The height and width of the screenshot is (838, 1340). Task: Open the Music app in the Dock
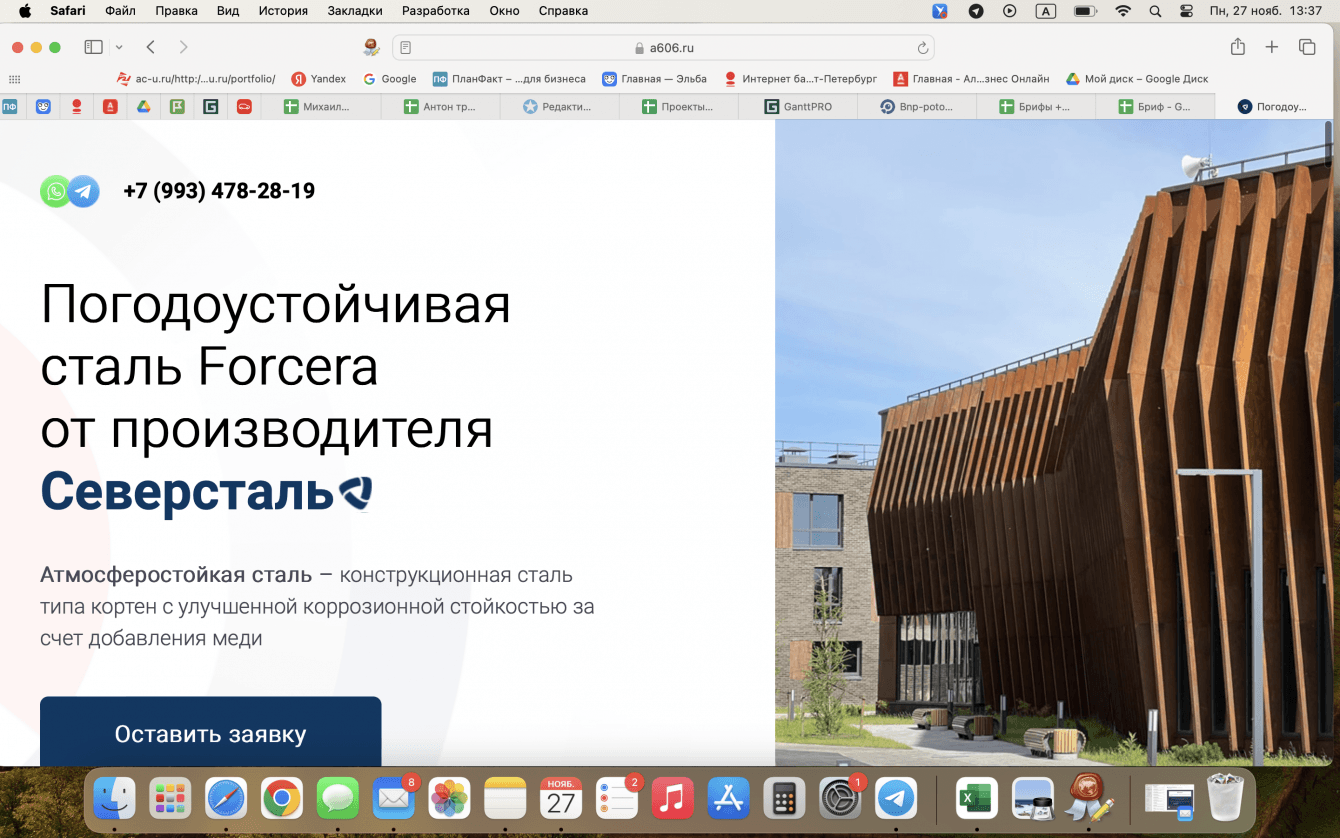673,799
